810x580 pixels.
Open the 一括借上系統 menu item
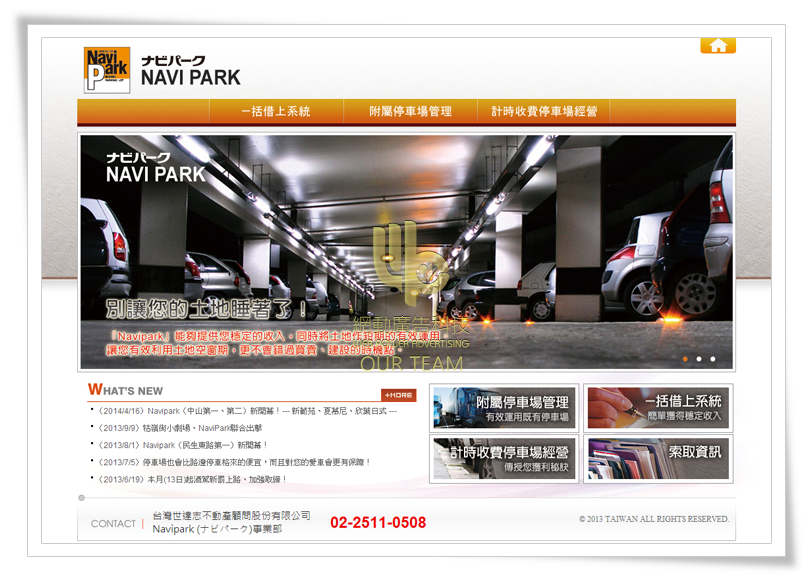click(x=276, y=112)
